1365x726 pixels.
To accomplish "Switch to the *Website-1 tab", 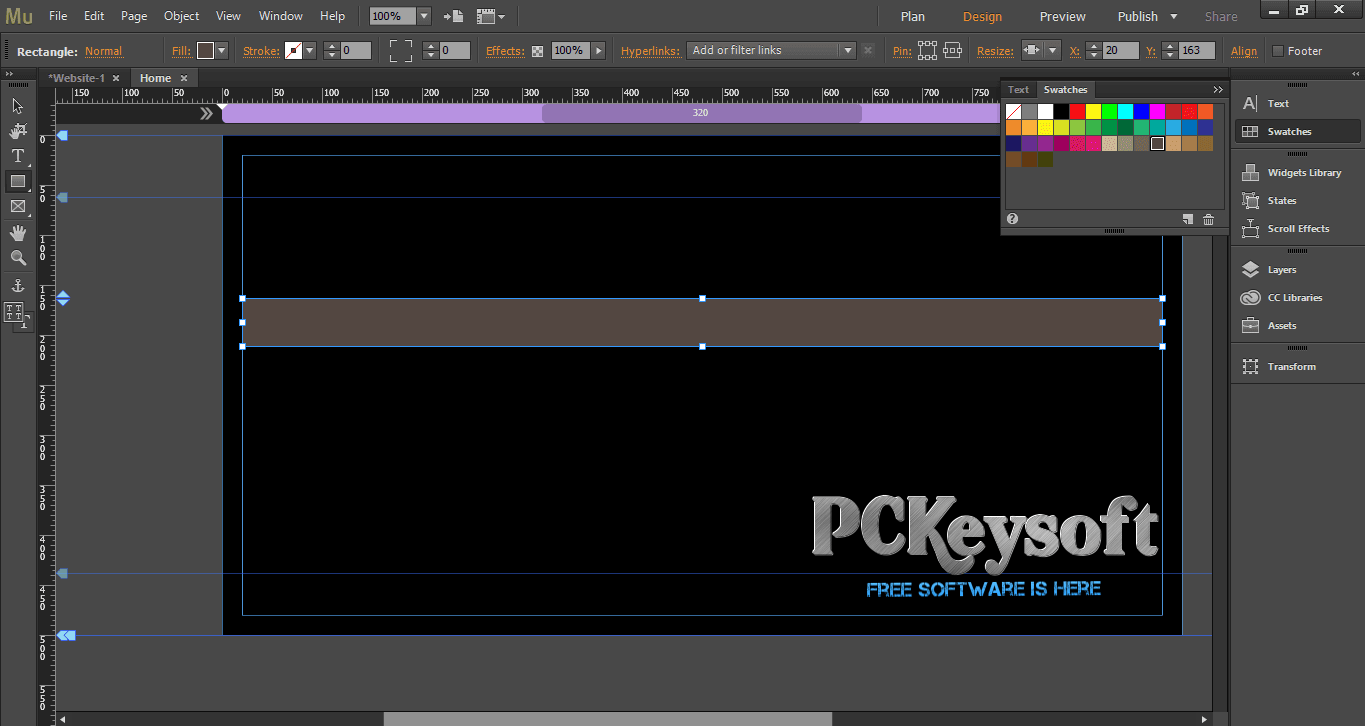I will point(76,78).
